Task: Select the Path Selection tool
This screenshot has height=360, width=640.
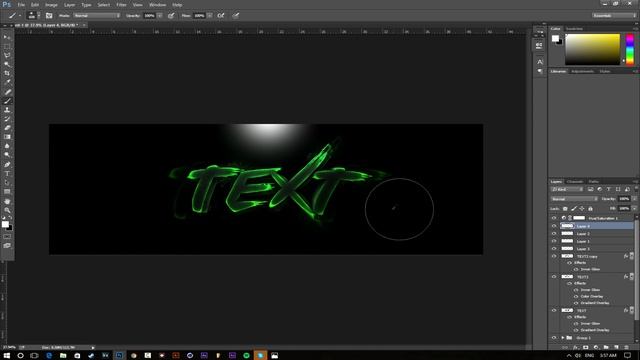Action: [7, 182]
